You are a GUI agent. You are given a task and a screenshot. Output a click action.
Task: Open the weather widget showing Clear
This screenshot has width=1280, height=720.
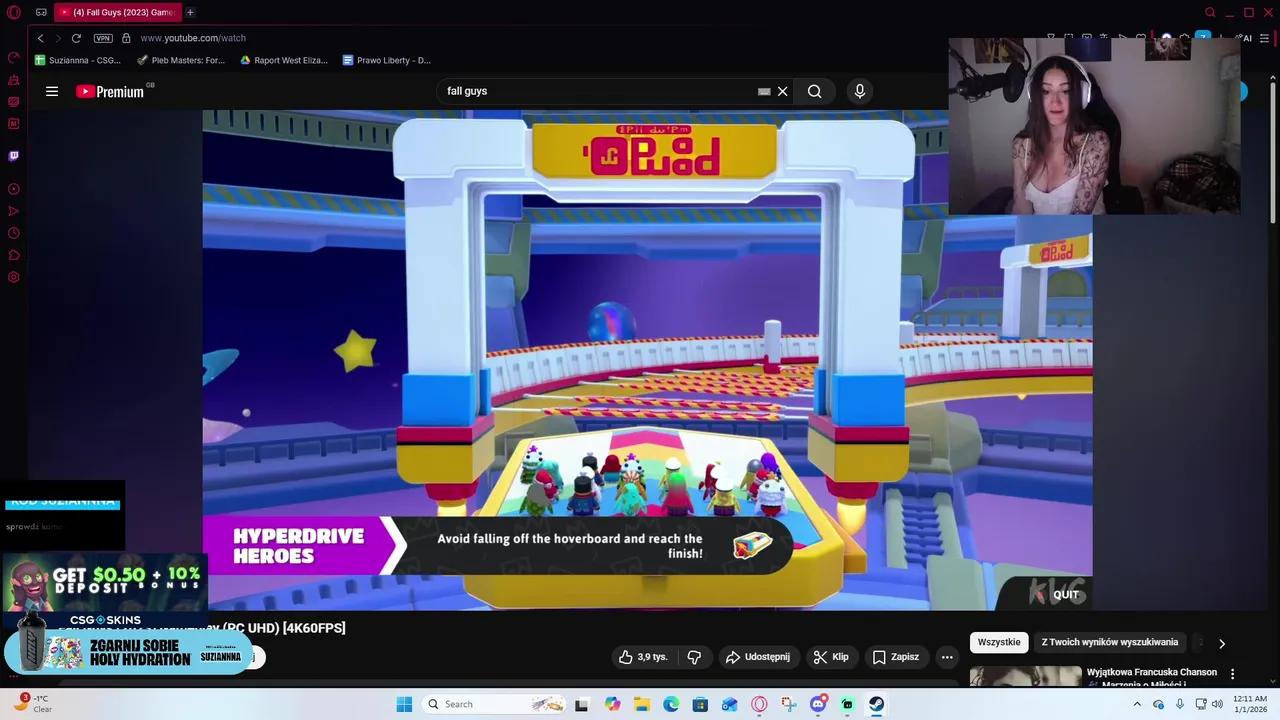(32, 703)
